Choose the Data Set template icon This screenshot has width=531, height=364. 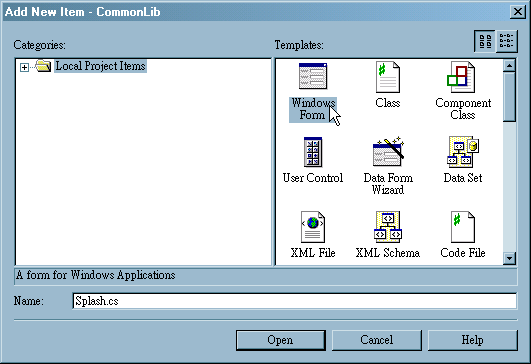pyautogui.click(x=463, y=152)
